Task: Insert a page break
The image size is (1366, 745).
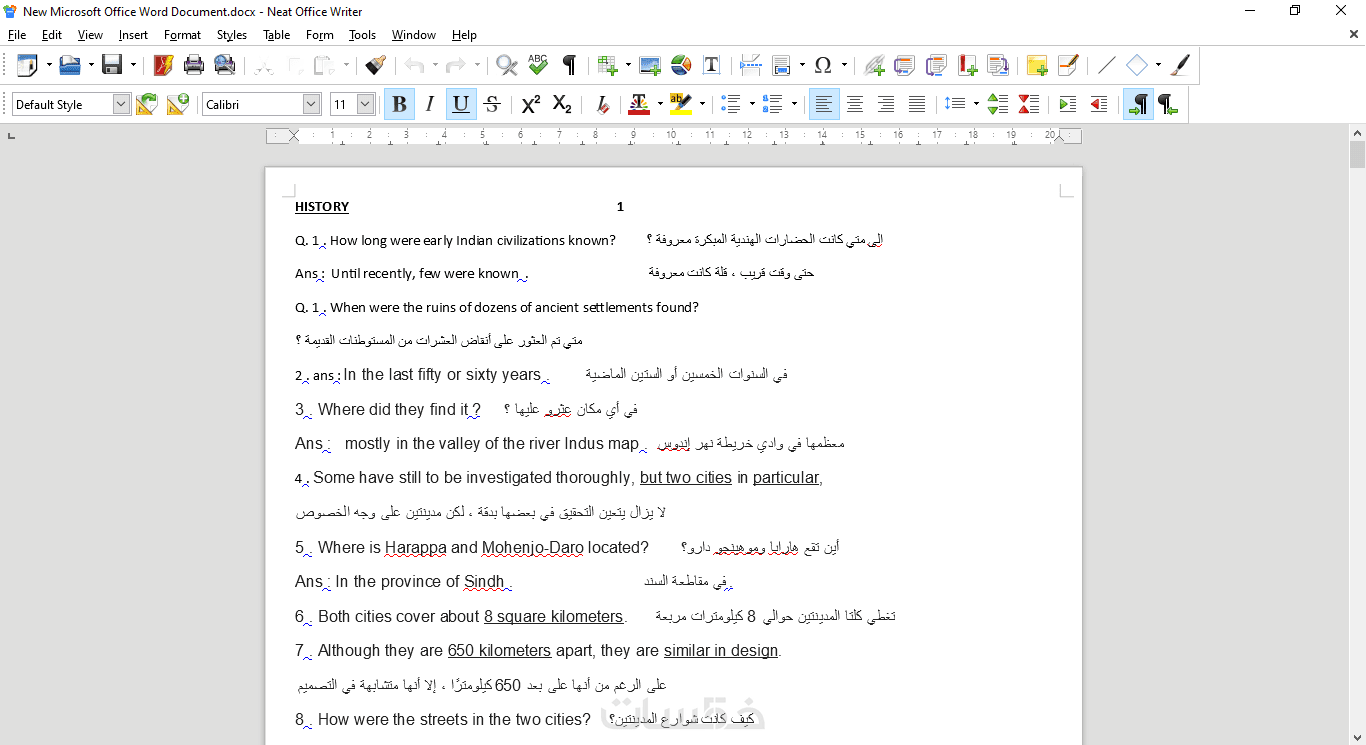Action: tap(751, 66)
